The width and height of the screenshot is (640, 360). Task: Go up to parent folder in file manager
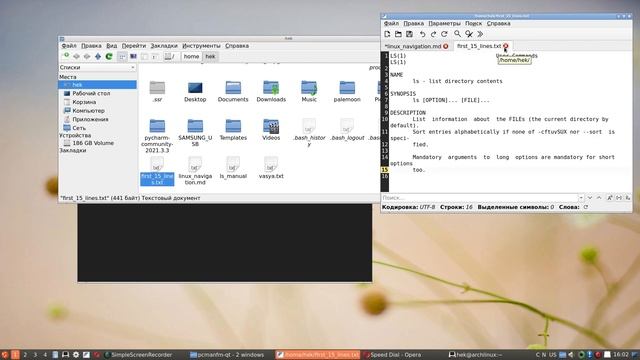pos(98,56)
